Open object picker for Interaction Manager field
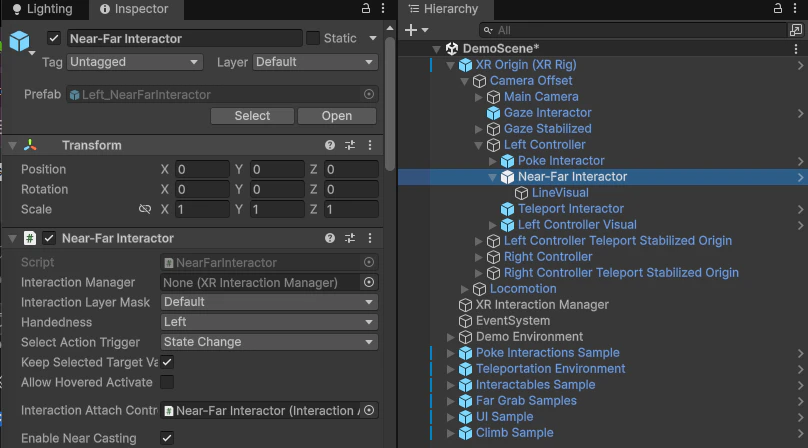The height and width of the screenshot is (448, 808). pyautogui.click(x=369, y=283)
